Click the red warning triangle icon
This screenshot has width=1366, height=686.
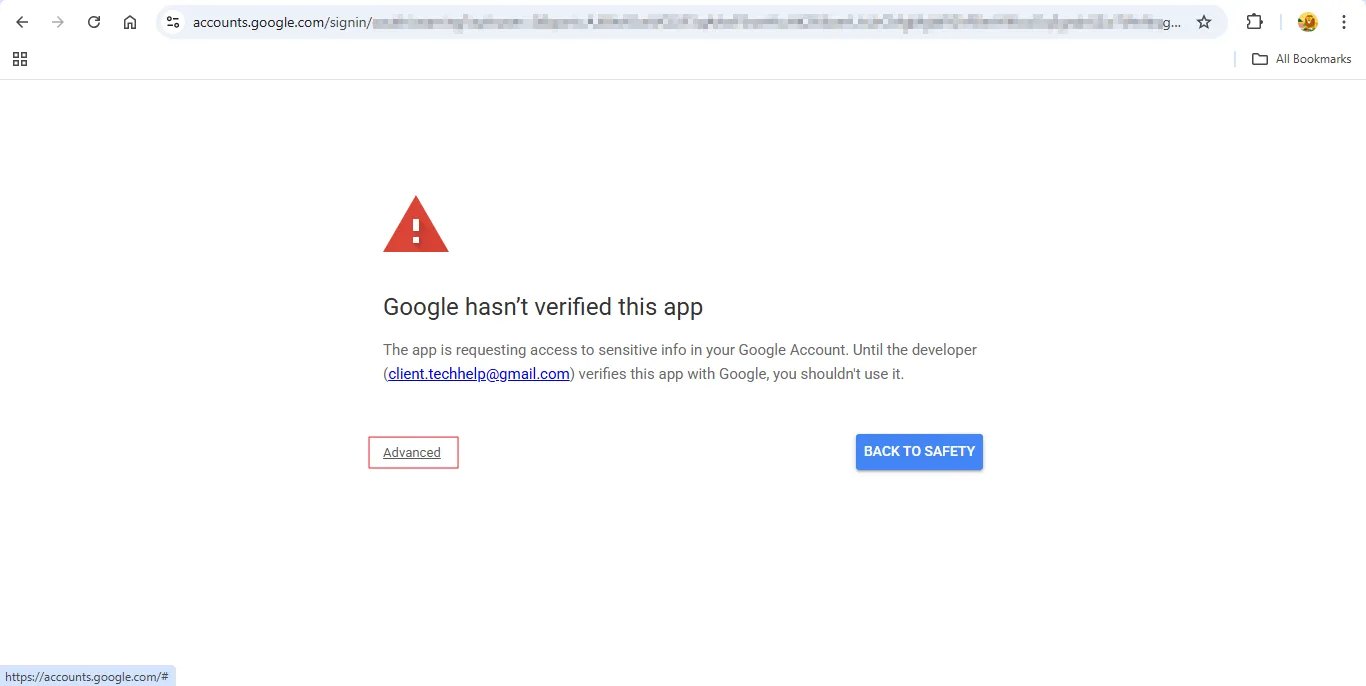[416, 225]
